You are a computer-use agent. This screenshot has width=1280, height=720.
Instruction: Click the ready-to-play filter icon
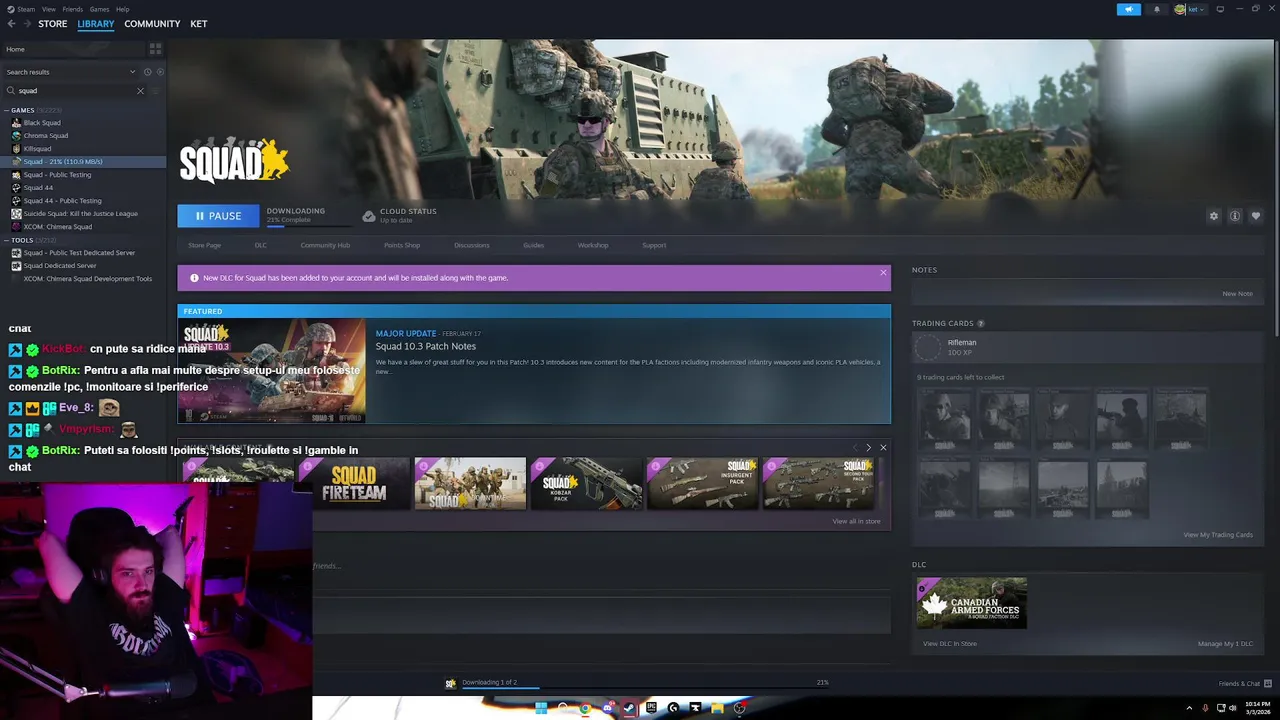(159, 72)
